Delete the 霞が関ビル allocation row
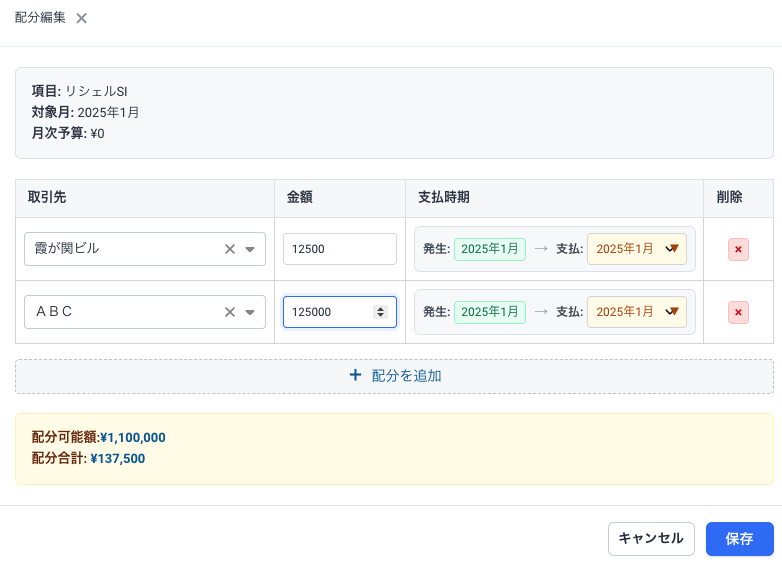The image size is (782, 567). [x=738, y=249]
